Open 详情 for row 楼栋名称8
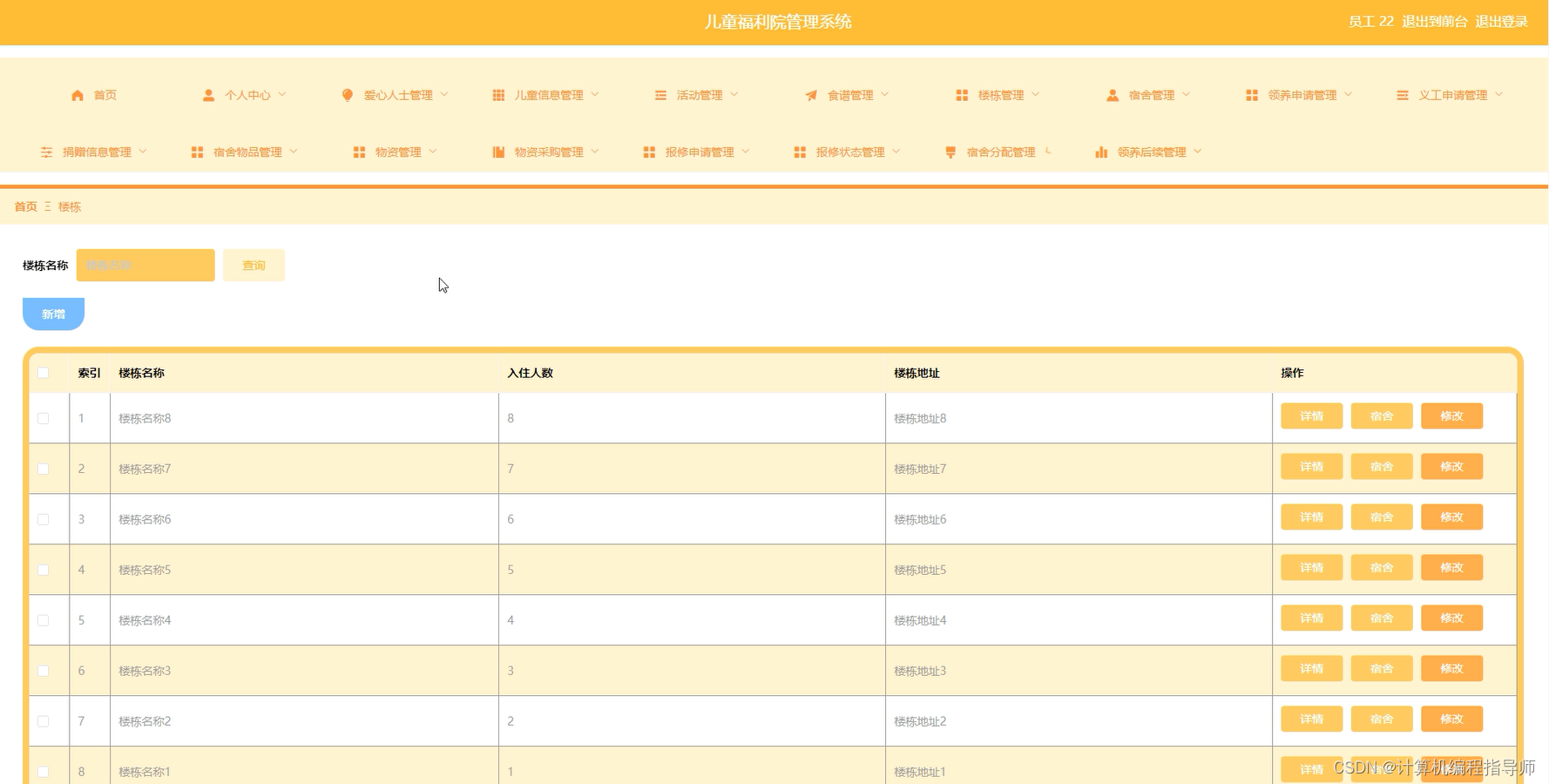Image resolution: width=1549 pixels, height=784 pixels. 1311,416
